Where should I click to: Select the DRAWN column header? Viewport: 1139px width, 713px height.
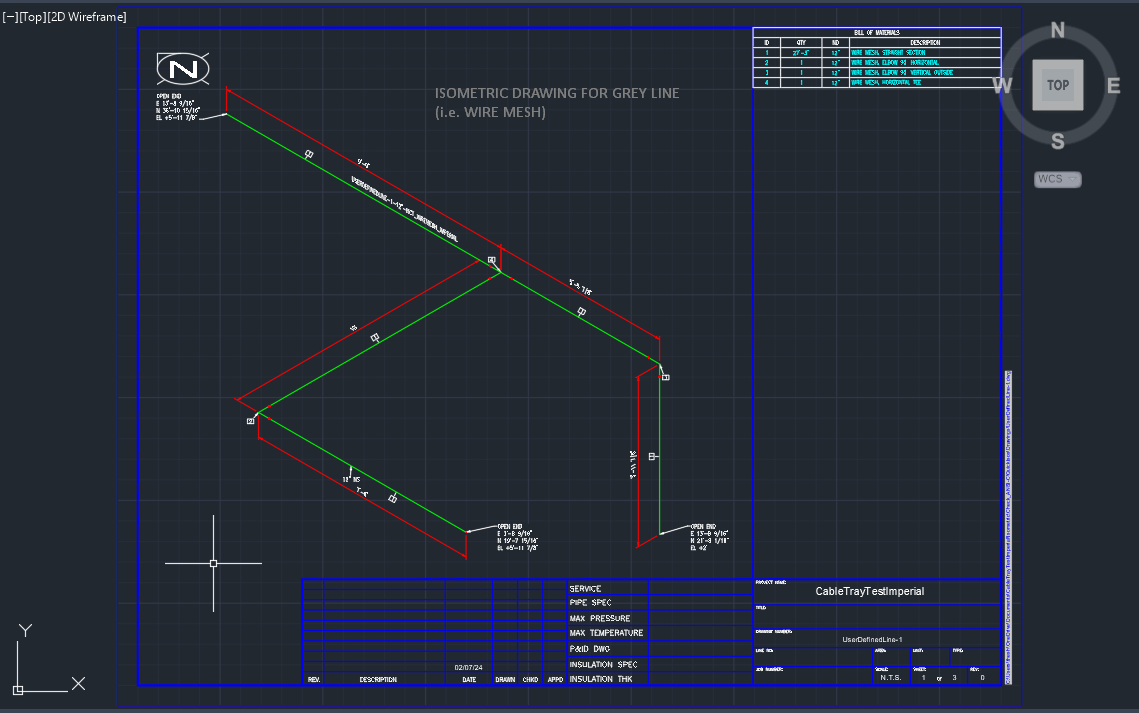505,680
